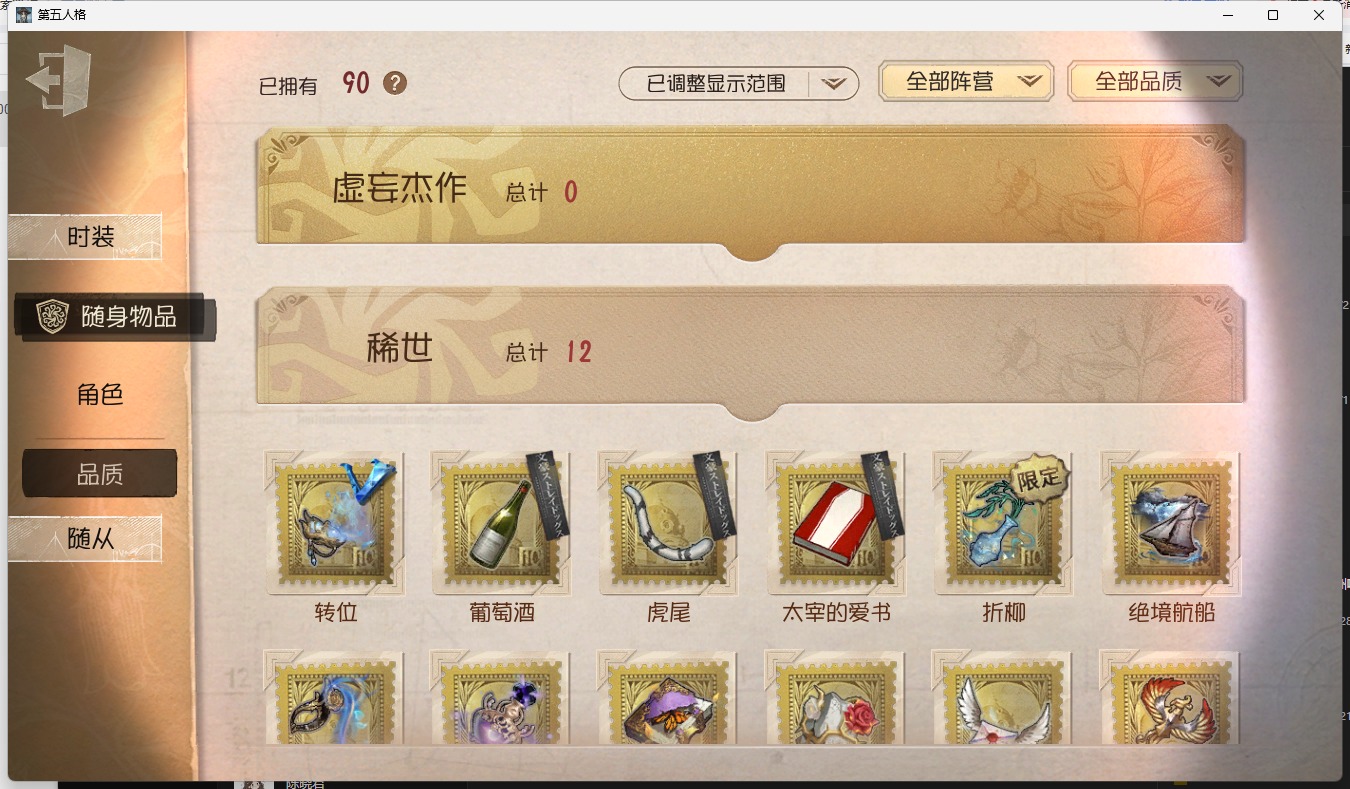Choose the 绝境航船 ship accessory
The width and height of the screenshot is (1350, 789).
point(1171,522)
